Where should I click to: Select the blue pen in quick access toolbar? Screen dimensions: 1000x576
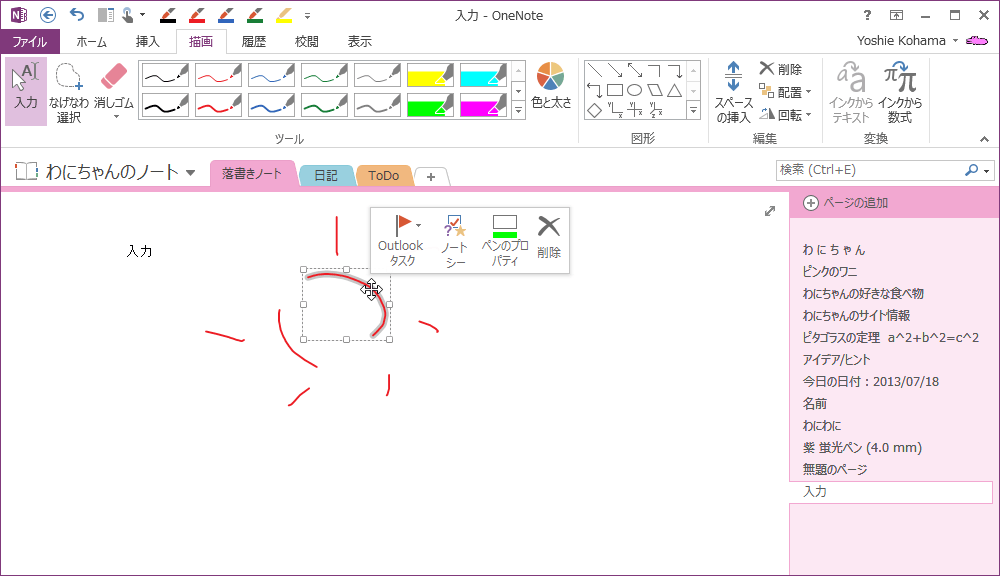[225, 15]
